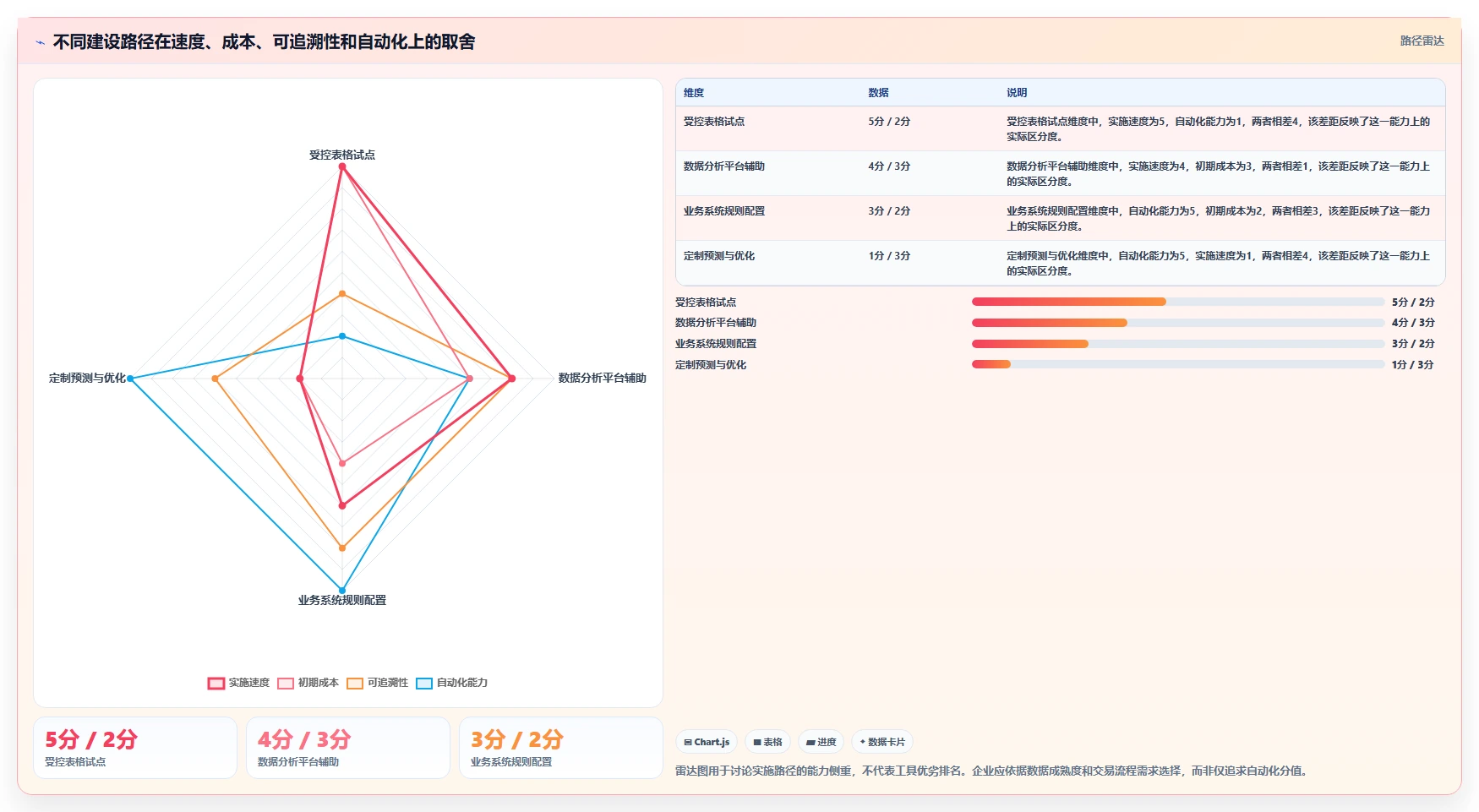Click the blue data point at 定制预测与优化 tip
Screen dimensions: 1479x812
coord(130,379)
